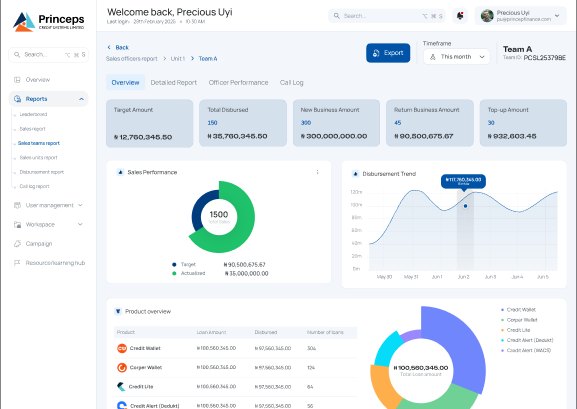Image resolution: width=577 pixels, height=409 pixels.
Task: Click the User management icon
Action: pos(17,205)
